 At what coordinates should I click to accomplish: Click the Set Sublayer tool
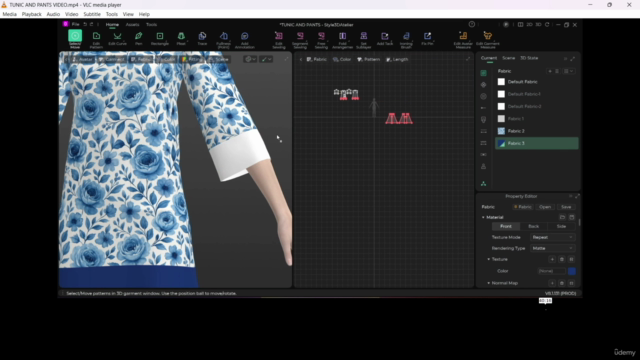[x=364, y=39]
